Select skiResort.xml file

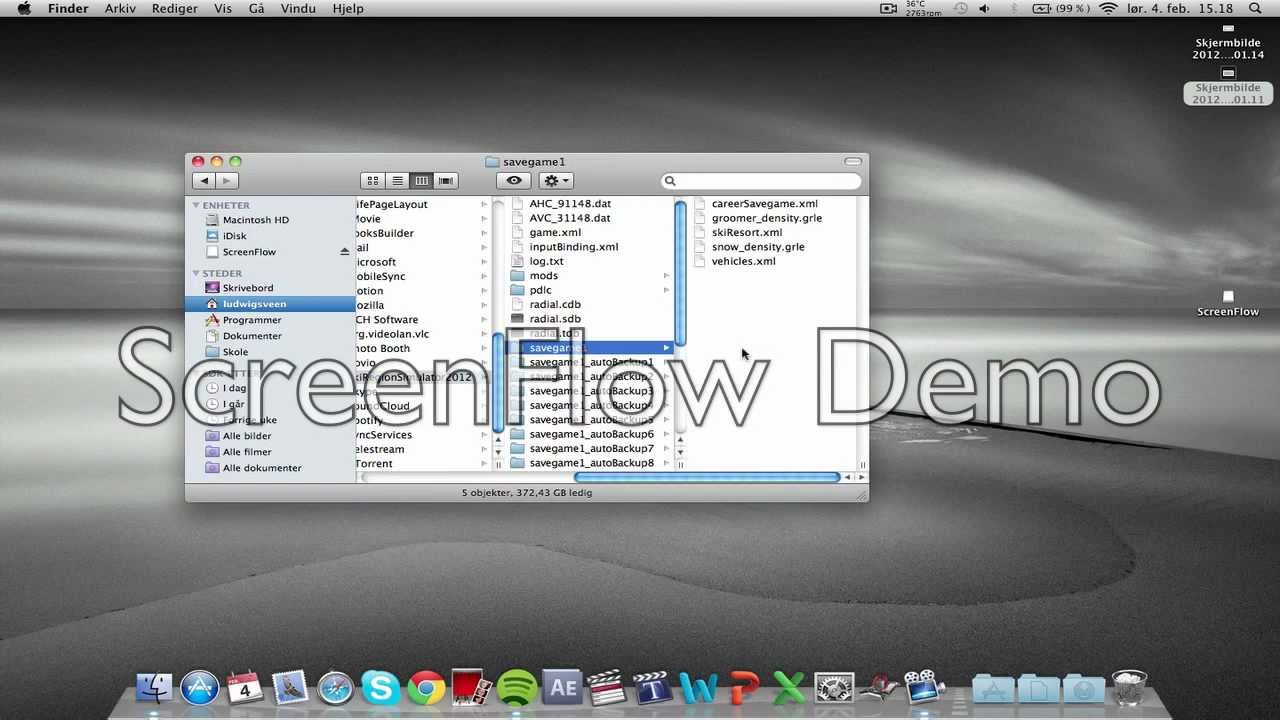coord(746,232)
